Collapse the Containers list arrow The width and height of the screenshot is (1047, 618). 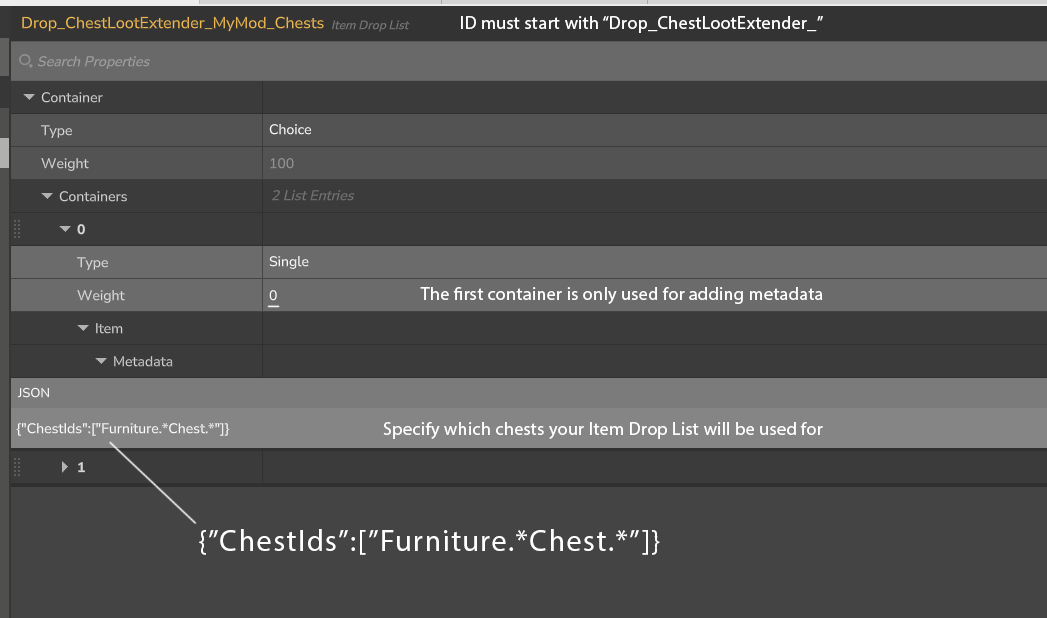pos(47,197)
